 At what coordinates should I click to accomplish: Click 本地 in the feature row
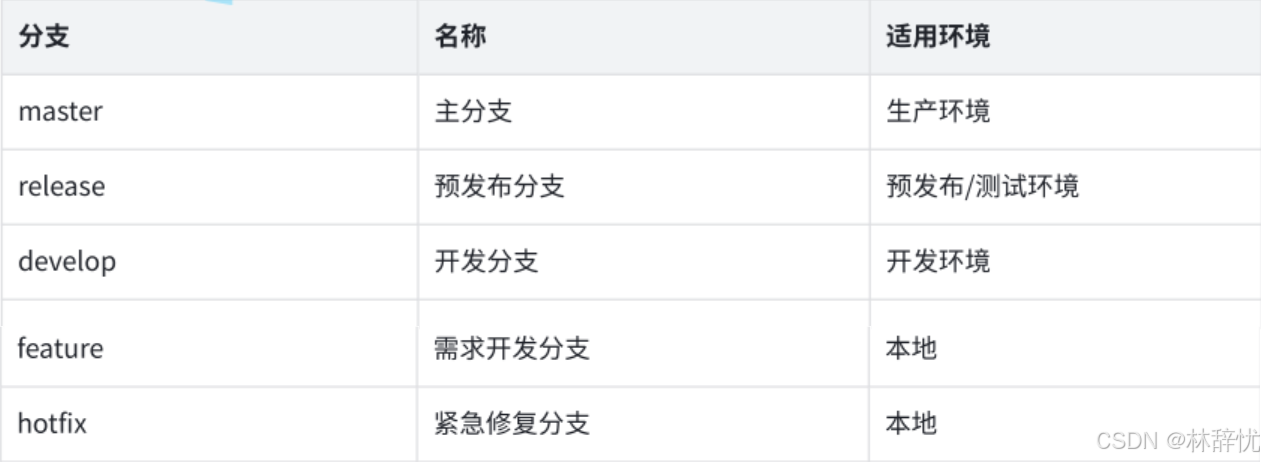tap(911, 349)
